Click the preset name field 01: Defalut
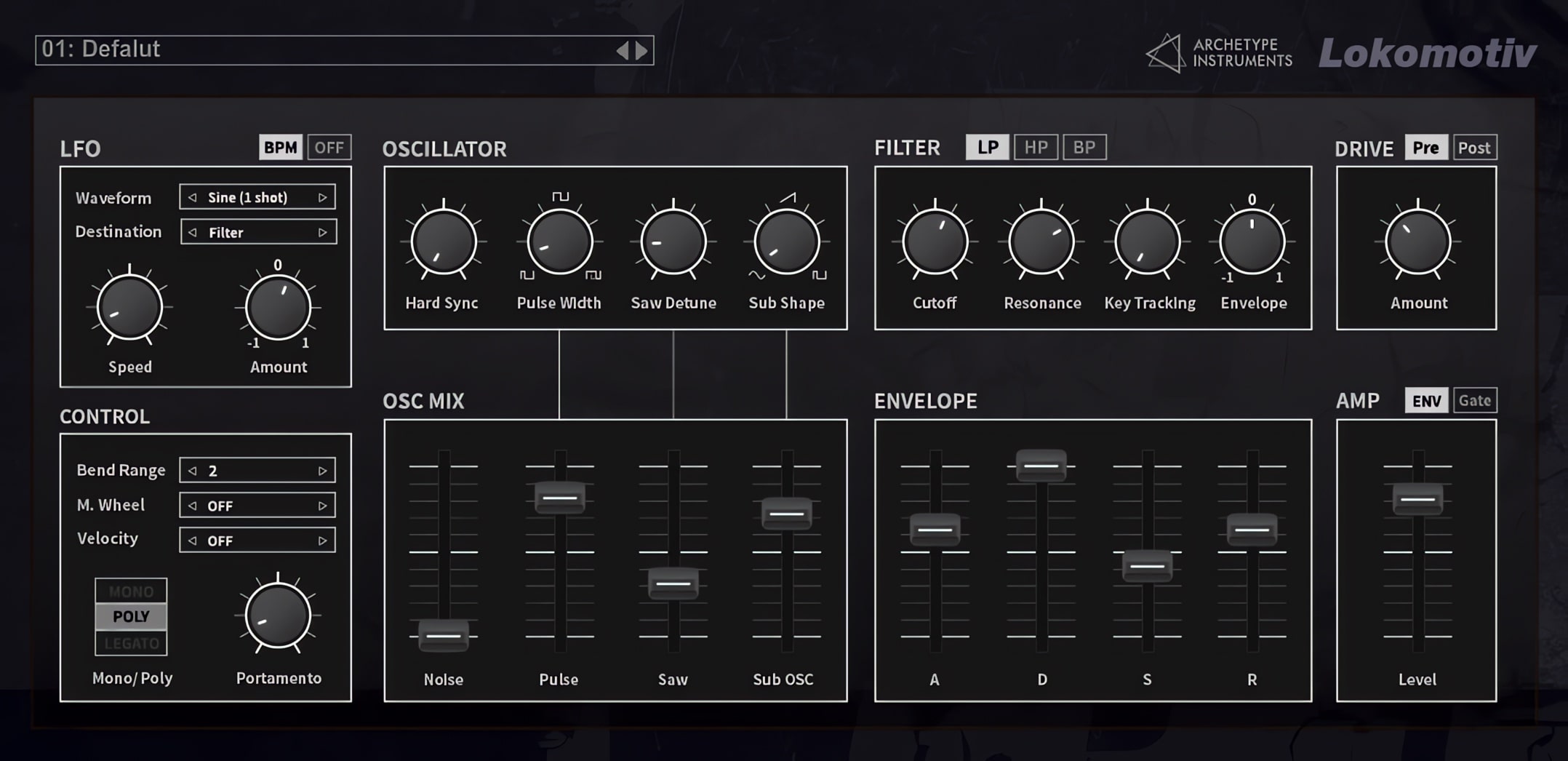The width and height of the screenshot is (1568, 761). (344, 50)
